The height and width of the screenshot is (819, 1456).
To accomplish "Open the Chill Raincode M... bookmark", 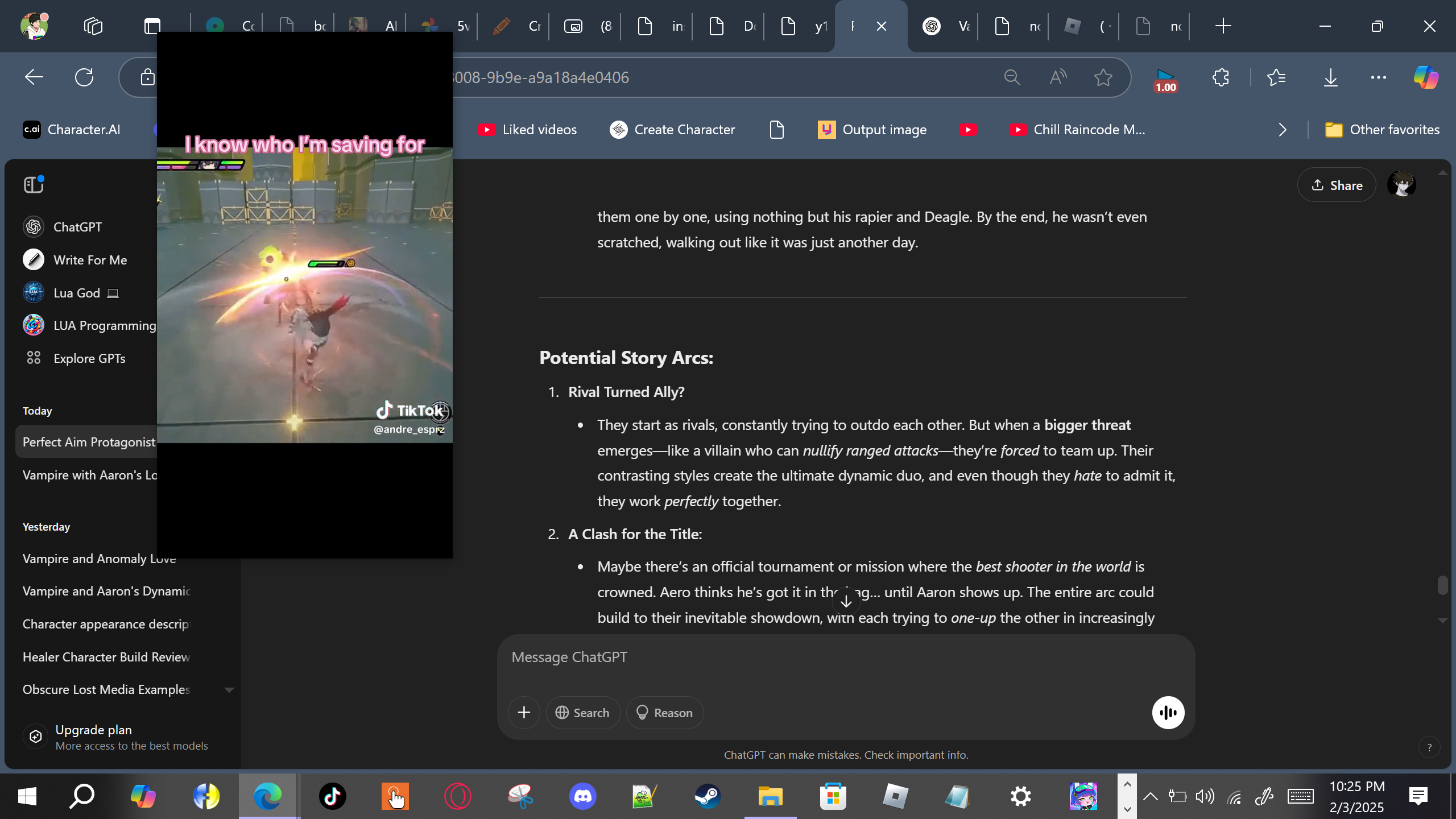I will point(1077,130).
